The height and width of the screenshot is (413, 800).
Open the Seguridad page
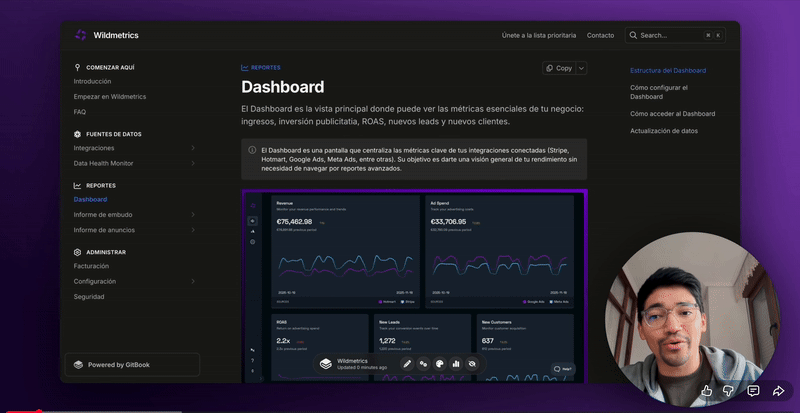89,297
